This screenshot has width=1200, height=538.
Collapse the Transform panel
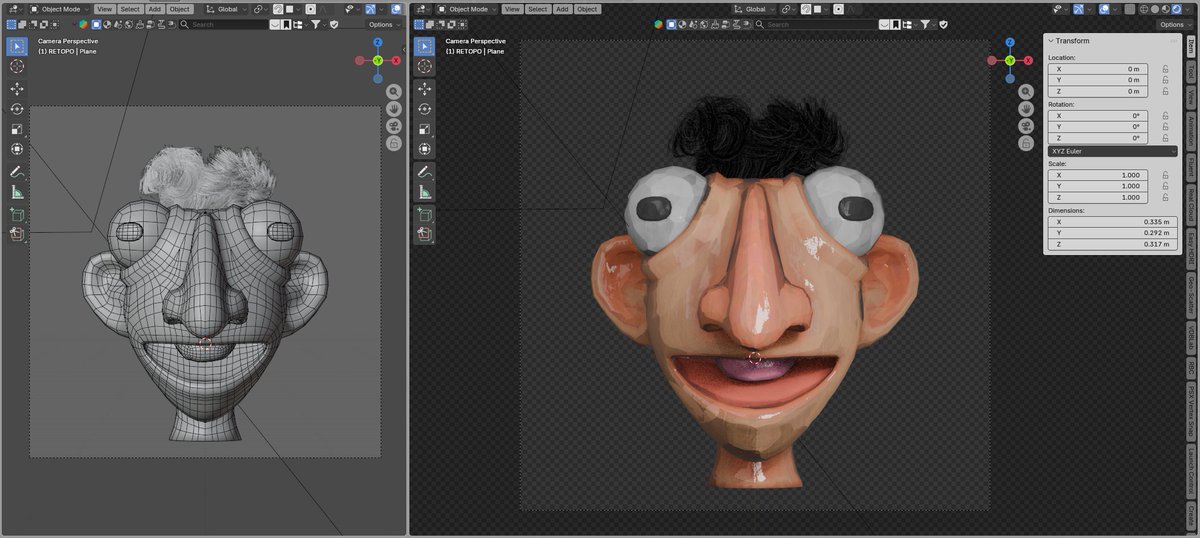coord(1051,41)
